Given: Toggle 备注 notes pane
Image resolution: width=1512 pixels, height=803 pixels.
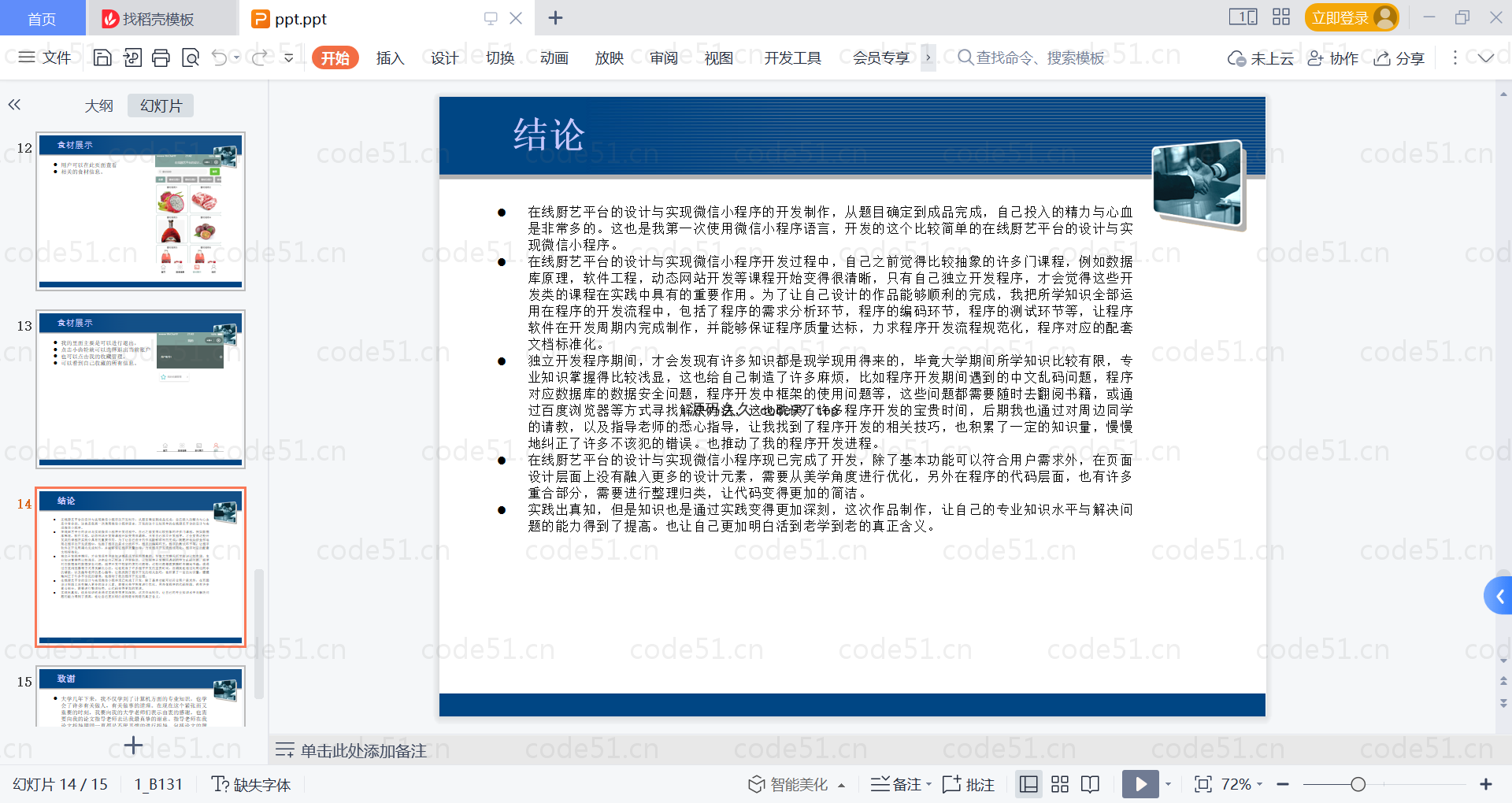Looking at the screenshot, I should pyautogui.click(x=896, y=784).
